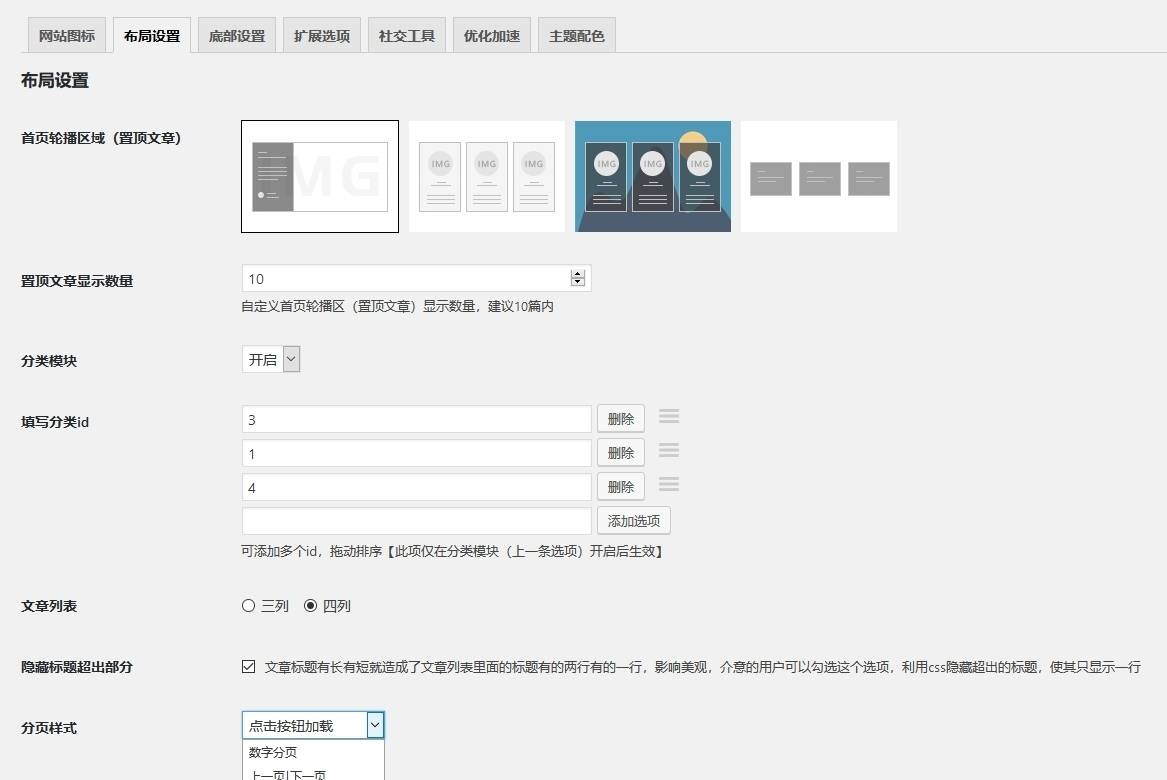Click the 置顶文章显示数量 number stepper arrows
Screen dimensions: 1167x780
tap(578, 278)
